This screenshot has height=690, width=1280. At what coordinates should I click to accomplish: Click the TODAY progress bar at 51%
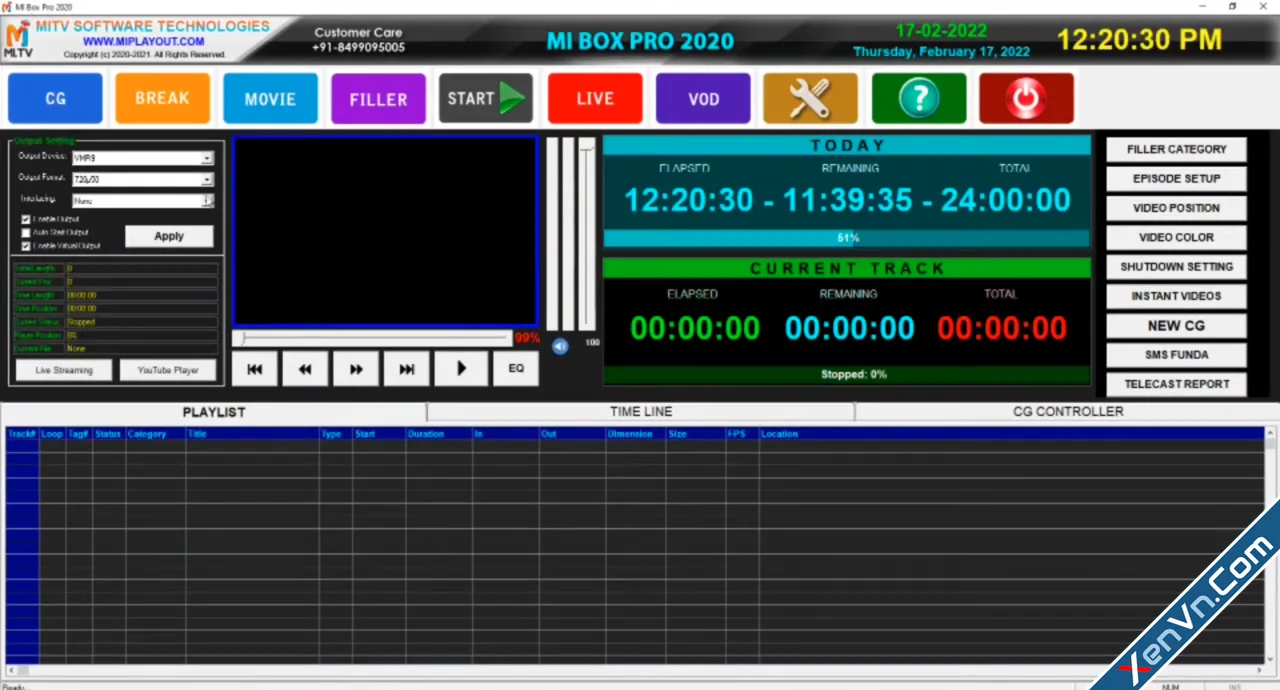pos(846,238)
